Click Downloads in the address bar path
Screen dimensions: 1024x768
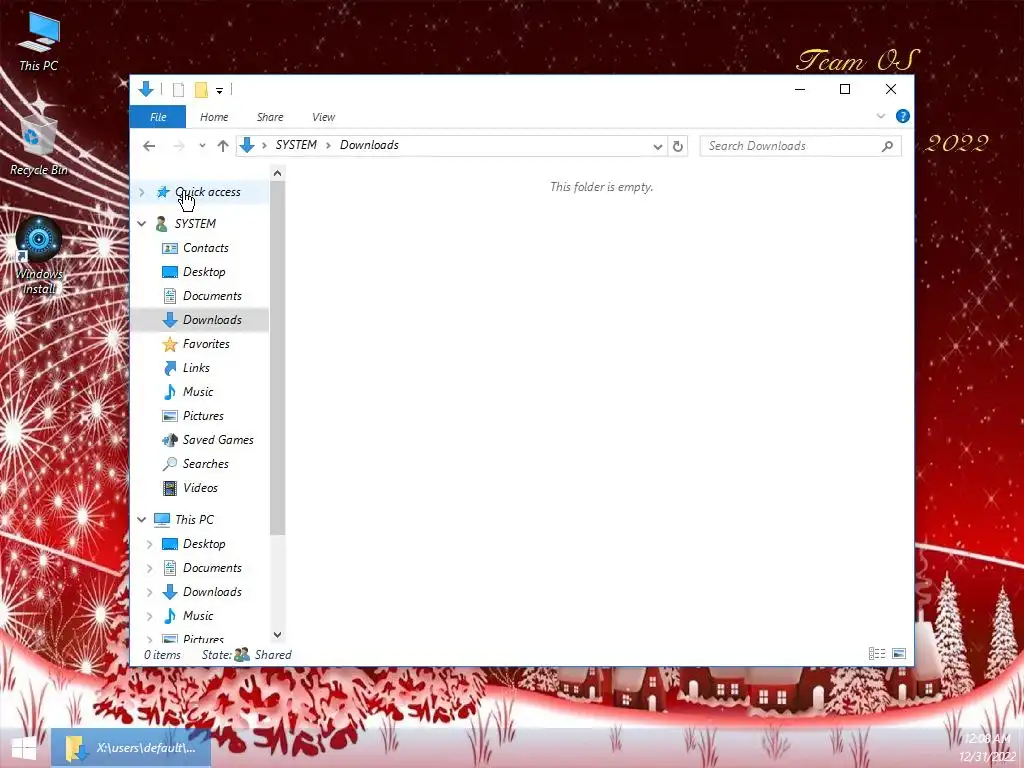(x=369, y=145)
